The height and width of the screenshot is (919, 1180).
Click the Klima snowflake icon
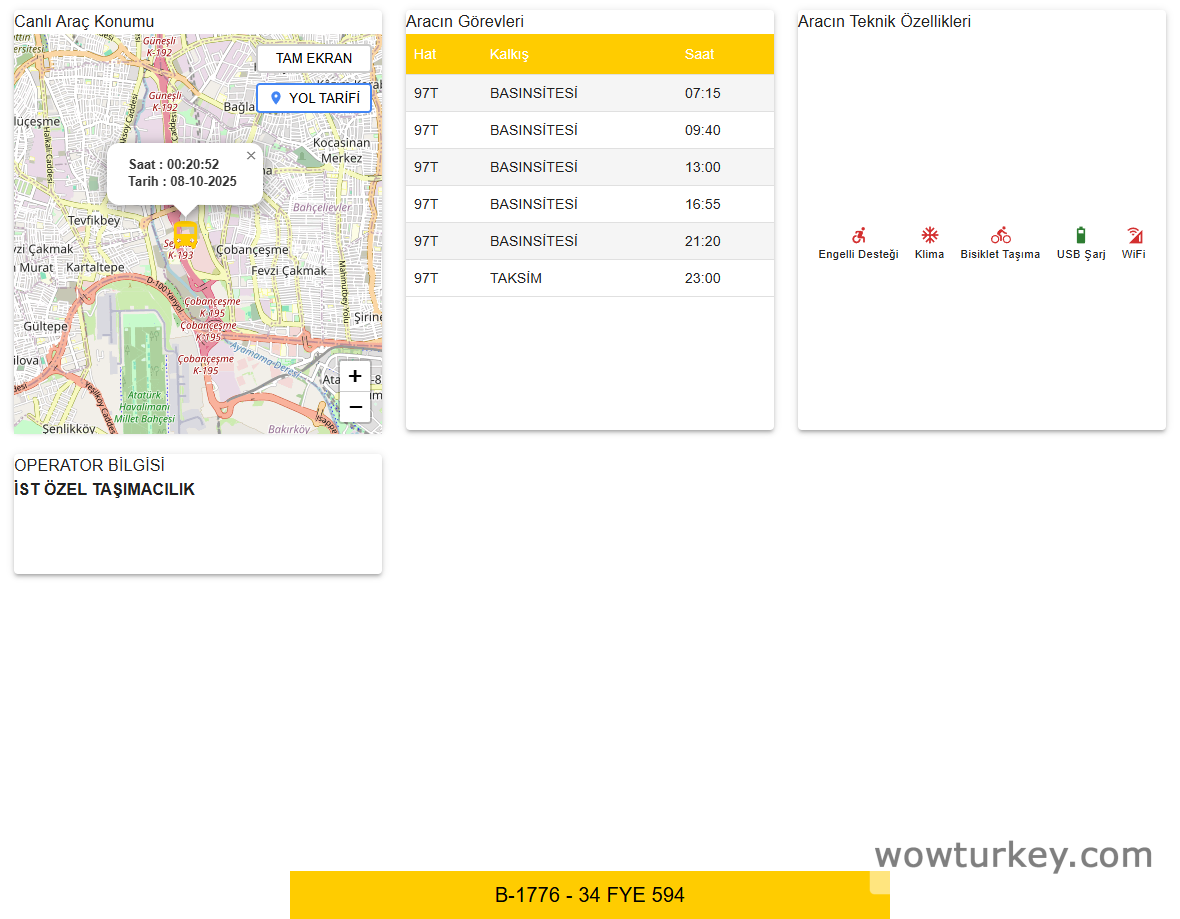(x=929, y=236)
